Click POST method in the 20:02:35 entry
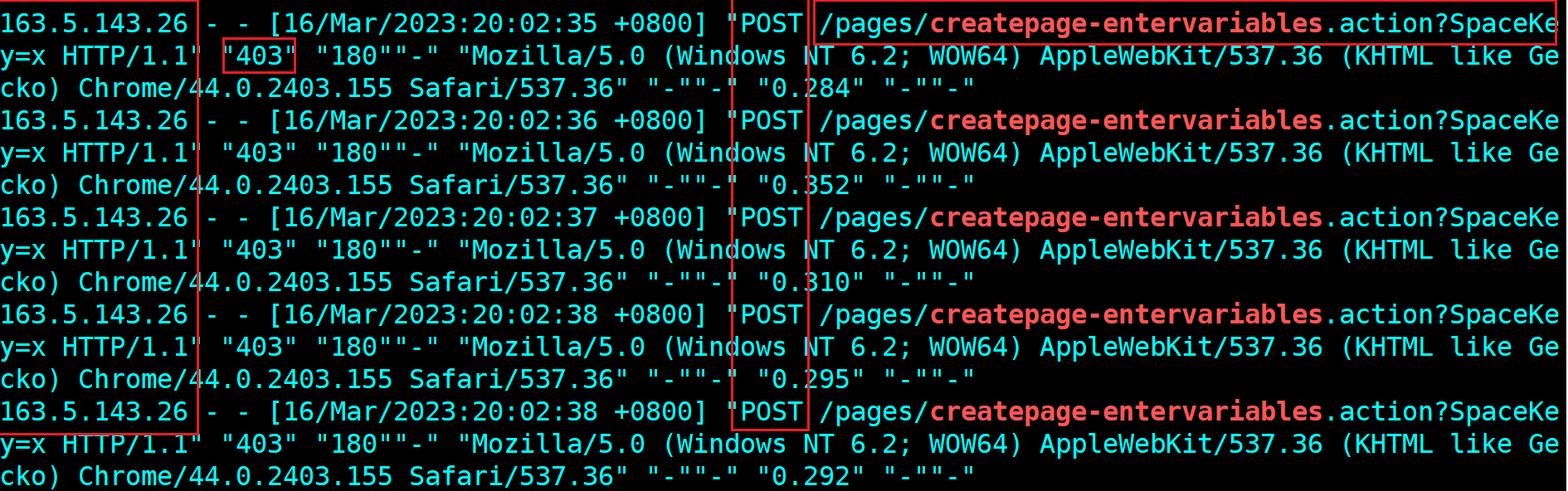Viewport: 1568px width, 491px height. (772, 24)
